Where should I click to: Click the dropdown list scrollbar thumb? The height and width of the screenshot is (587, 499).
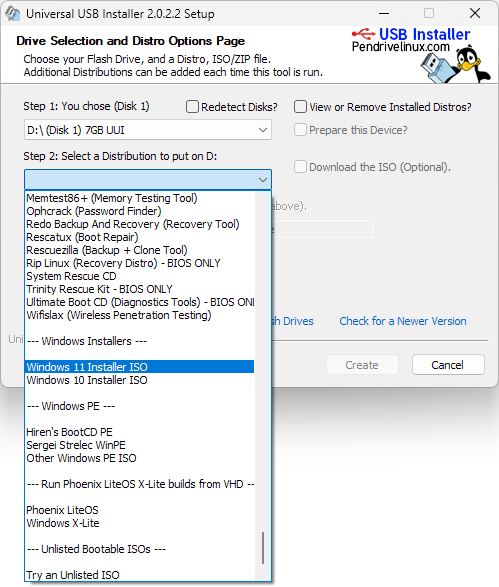coord(263,548)
